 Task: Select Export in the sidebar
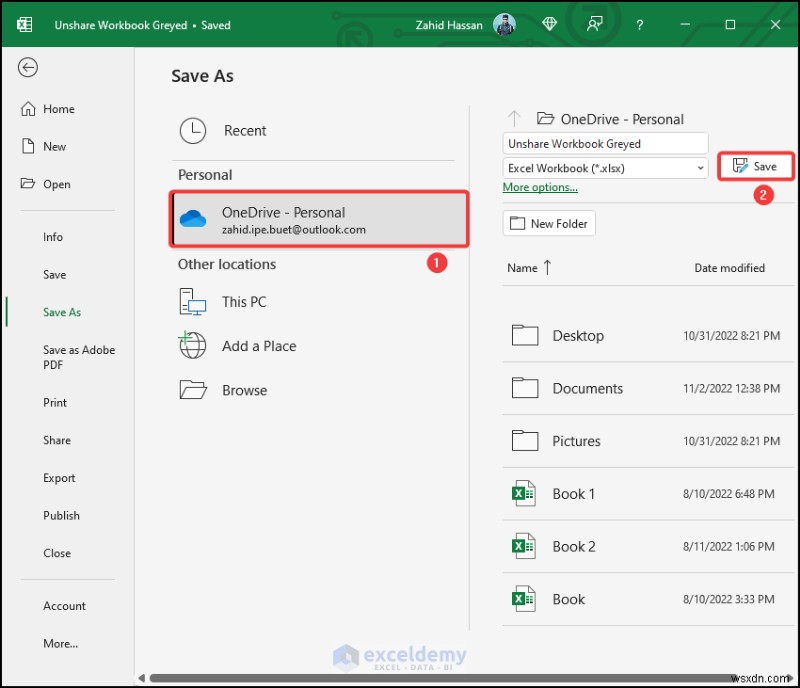[59, 478]
